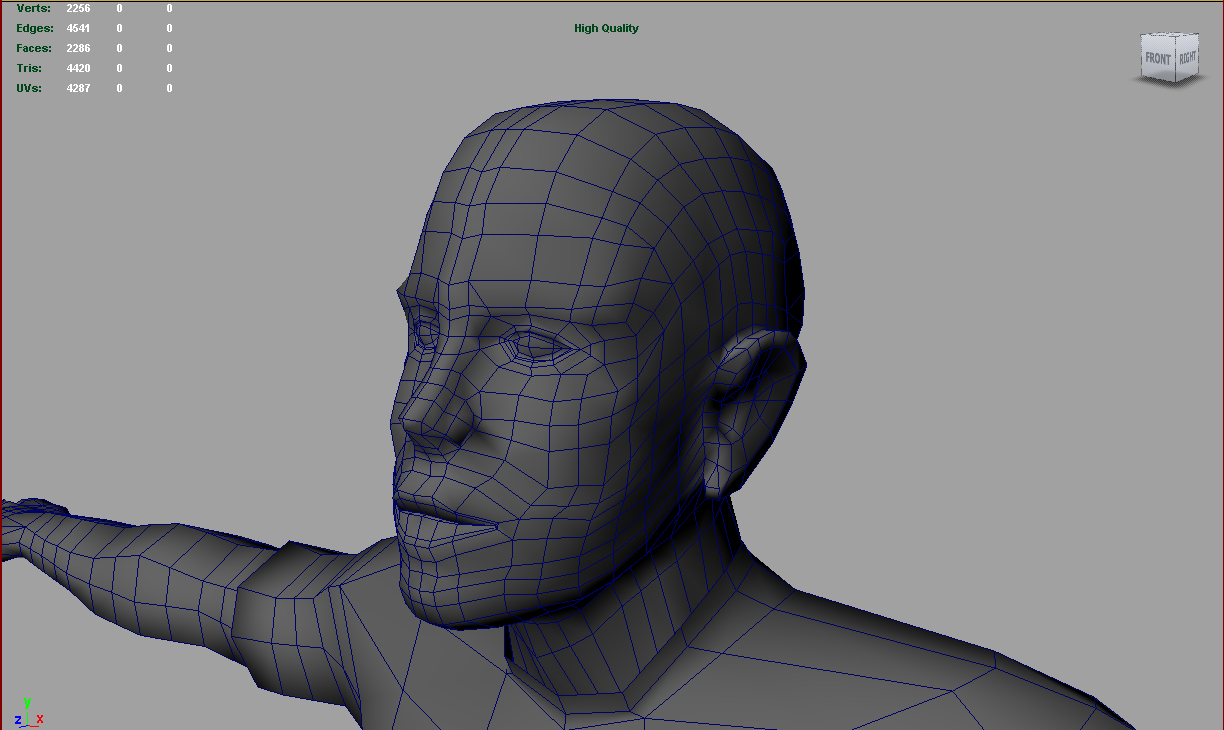This screenshot has height=730, width=1224.
Task: Click the face count value 2286
Action: click(x=78, y=48)
